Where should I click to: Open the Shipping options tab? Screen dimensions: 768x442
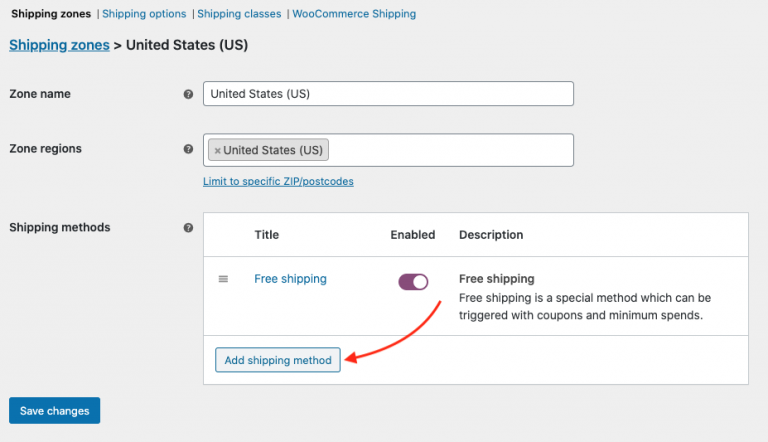tap(144, 14)
